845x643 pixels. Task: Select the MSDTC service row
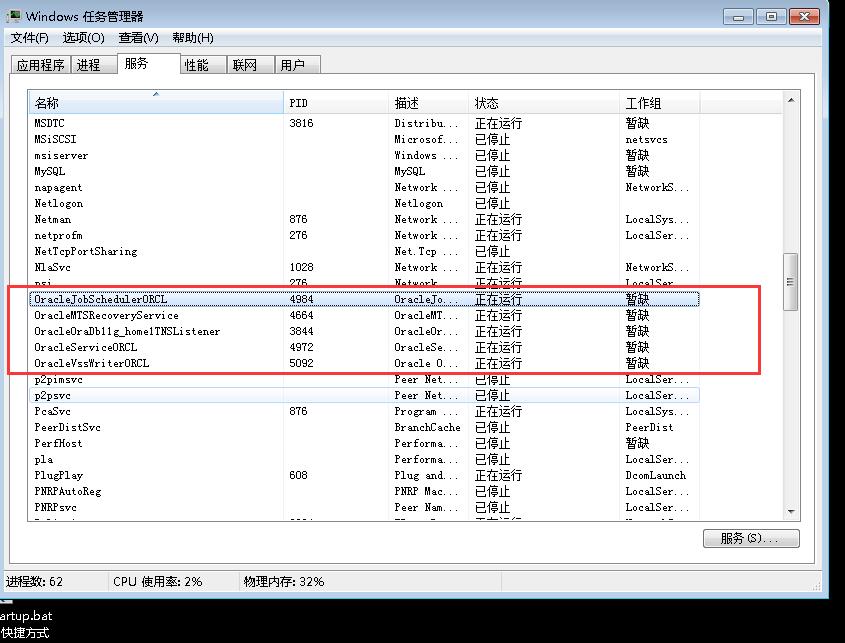(x=364, y=123)
